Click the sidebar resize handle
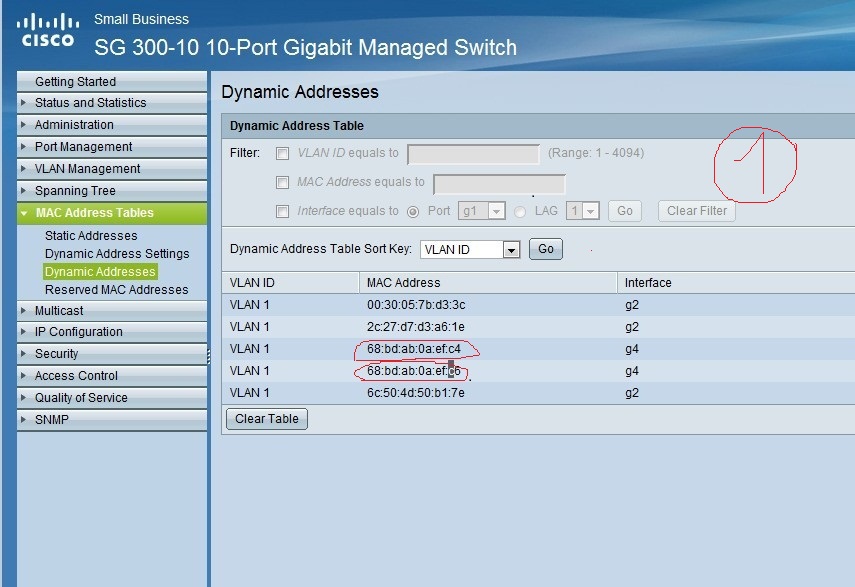The width and height of the screenshot is (855, 587). click(209, 356)
